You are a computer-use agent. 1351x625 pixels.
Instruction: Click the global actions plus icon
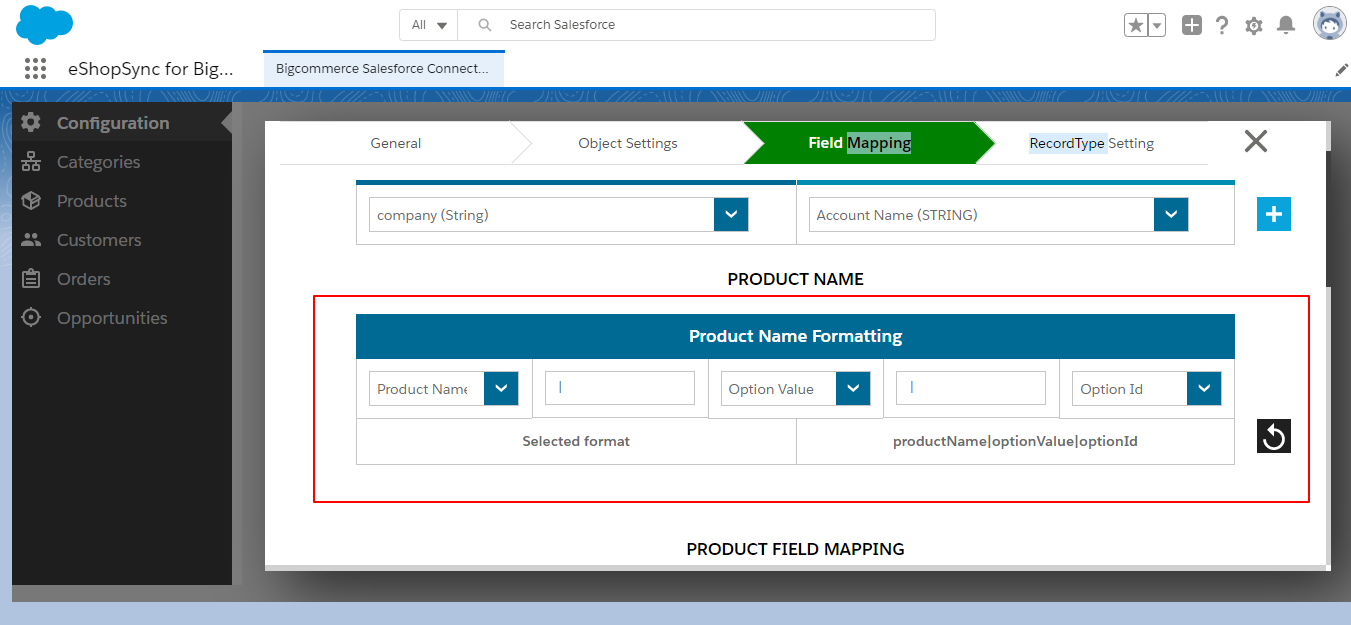click(x=1191, y=26)
